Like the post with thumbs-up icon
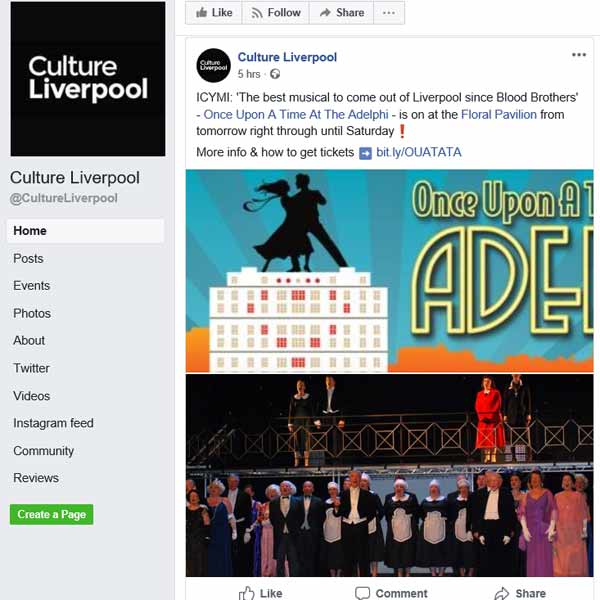 click(261, 593)
